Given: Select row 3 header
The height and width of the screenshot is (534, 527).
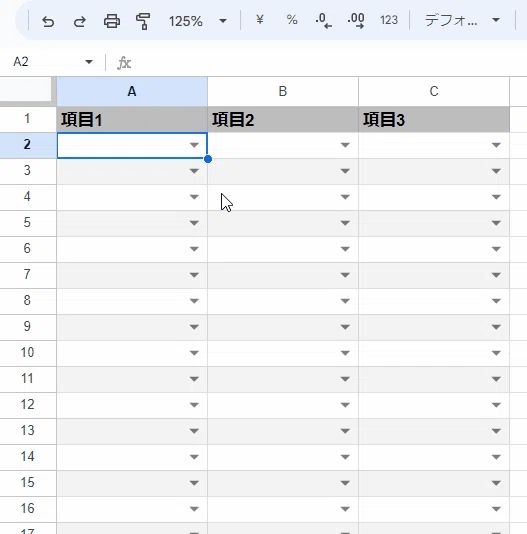Looking at the screenshot, I should (27, 170).
